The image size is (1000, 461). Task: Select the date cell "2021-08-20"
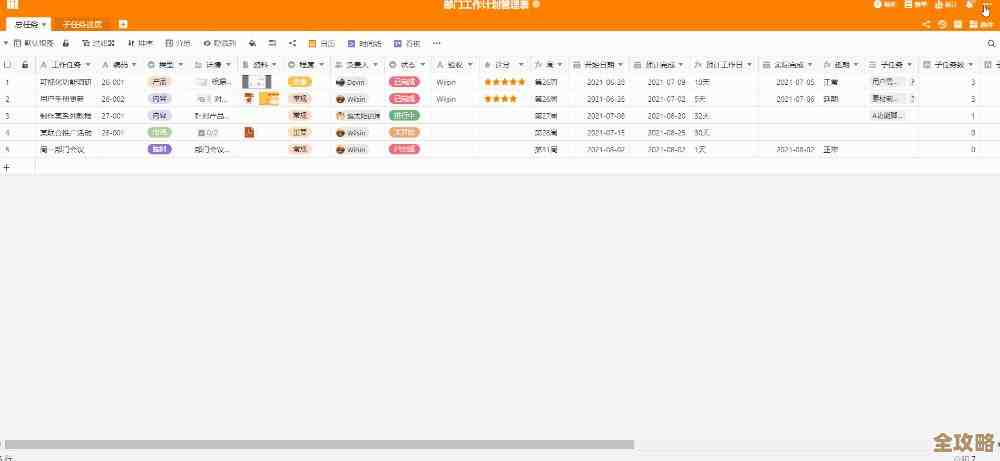point(667,116)
